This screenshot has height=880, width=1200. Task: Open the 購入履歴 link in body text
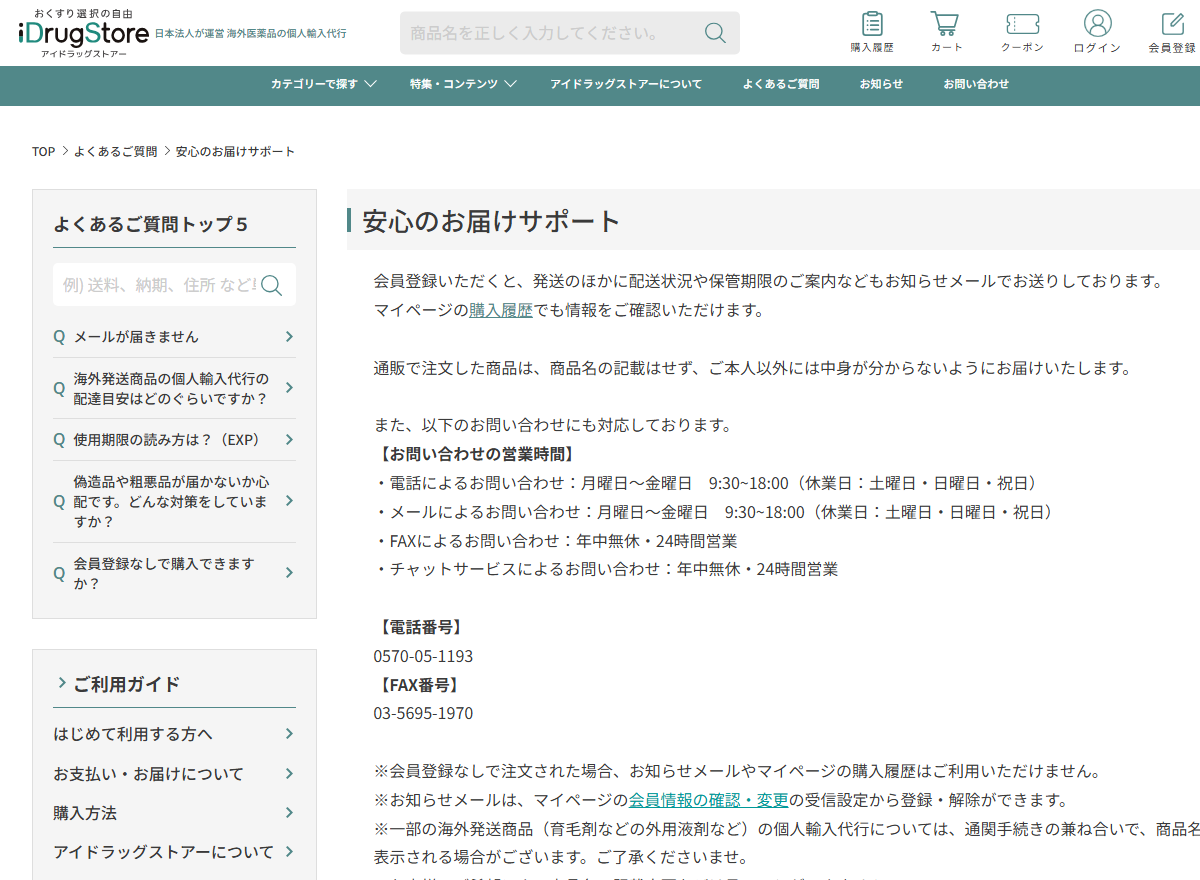pos(501,310)
